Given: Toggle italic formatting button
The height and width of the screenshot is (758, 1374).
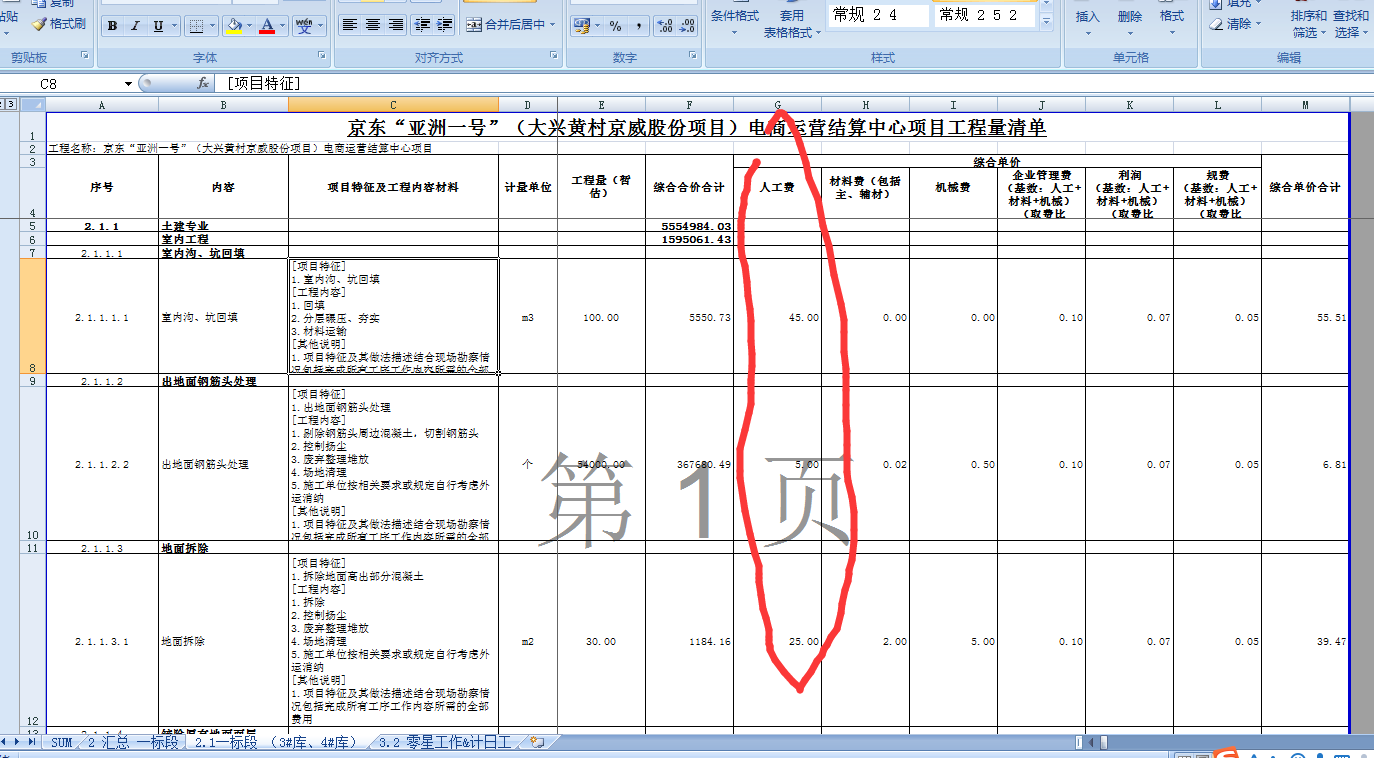Looking at the screenshot, I should click(x=134, y=26).
